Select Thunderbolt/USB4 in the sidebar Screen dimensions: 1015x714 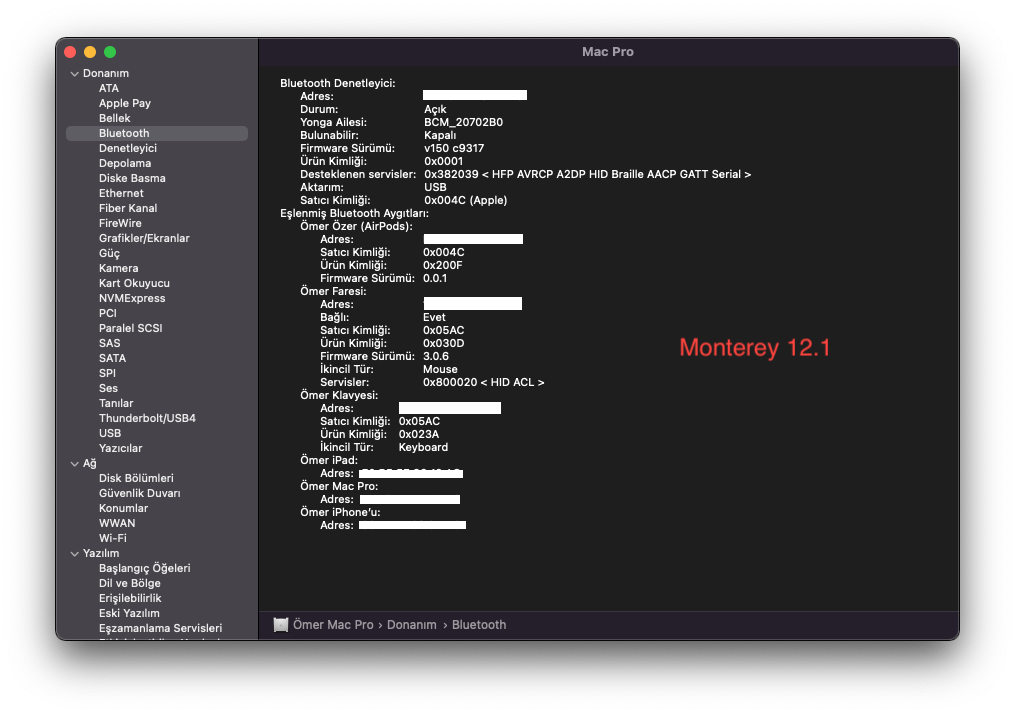point(147,418)
